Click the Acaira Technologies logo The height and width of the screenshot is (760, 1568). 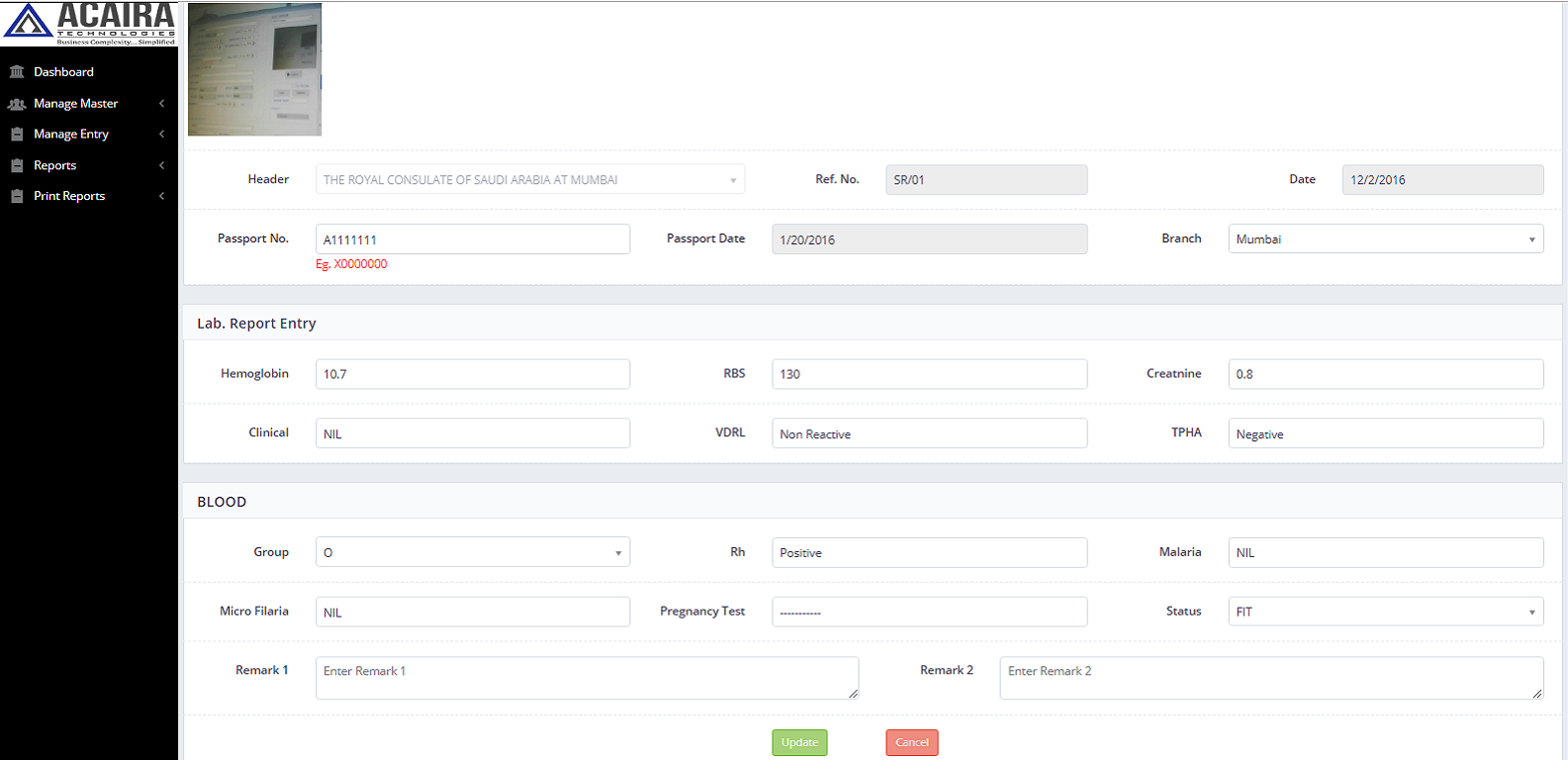[89, 24]
